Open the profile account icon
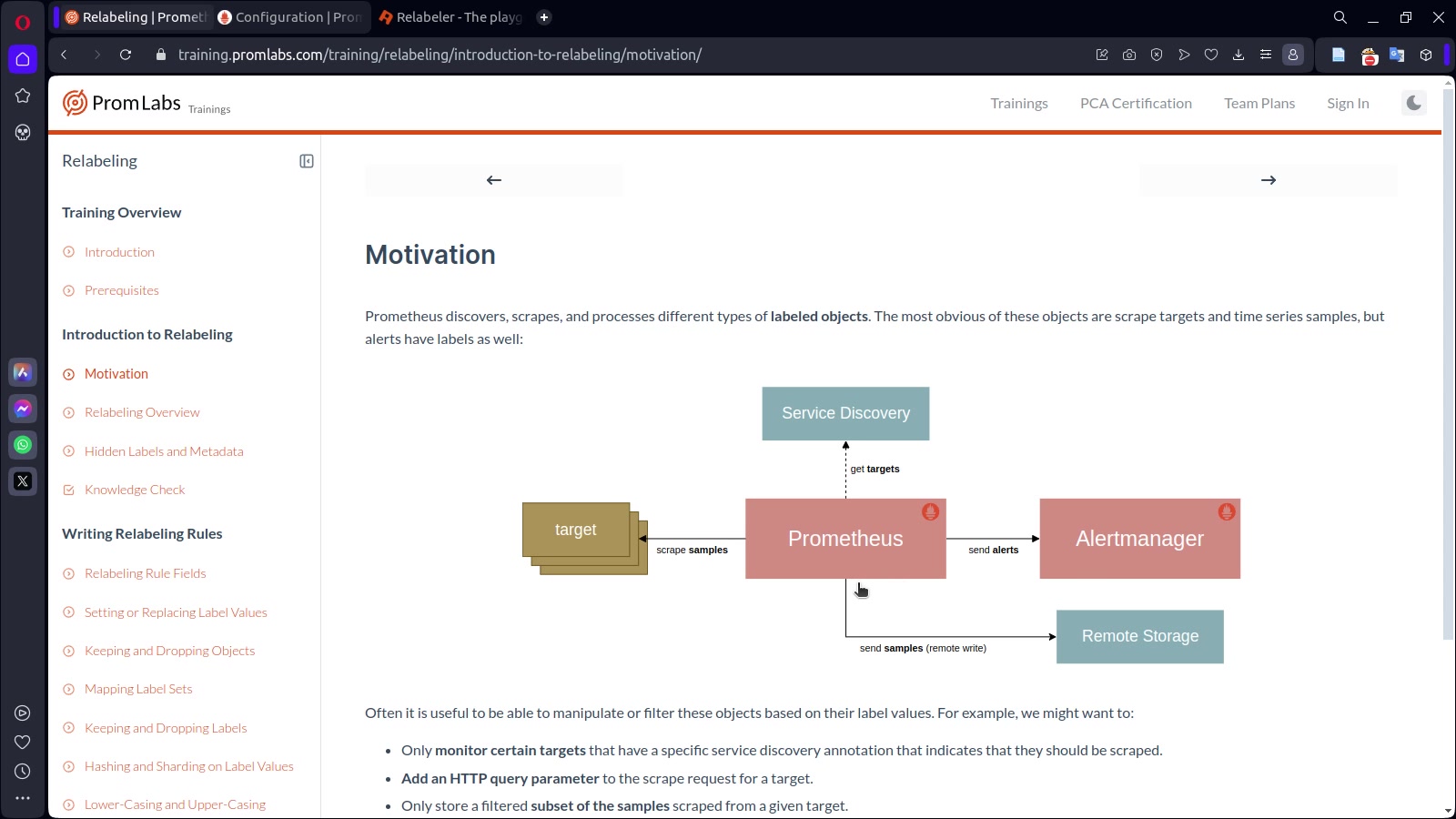Viewport: 1456px width, 819px height. pos(1293,55)
